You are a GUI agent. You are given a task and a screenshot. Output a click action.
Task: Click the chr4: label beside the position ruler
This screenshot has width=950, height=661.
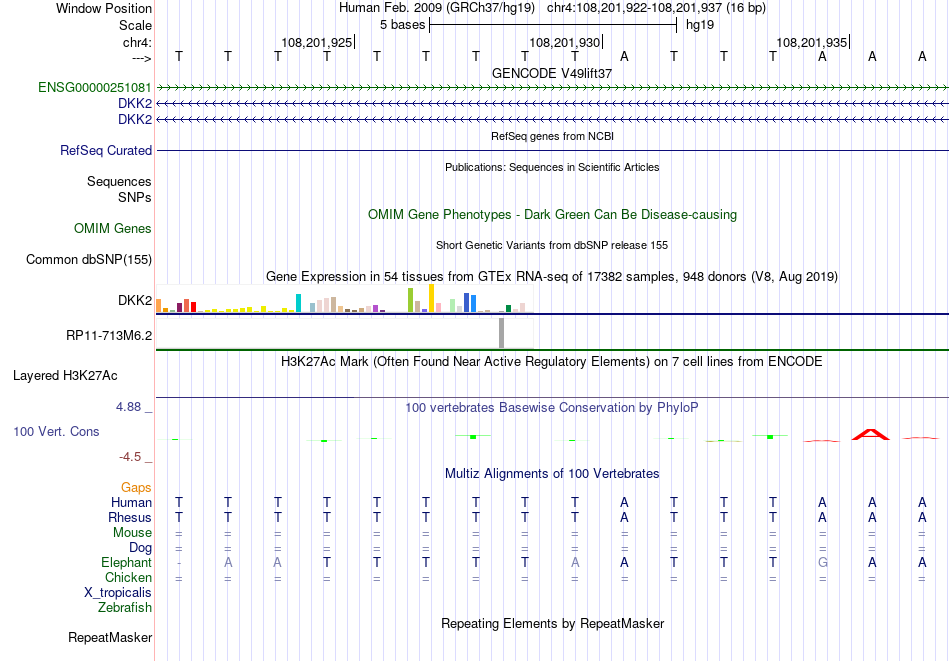[138, 42]
